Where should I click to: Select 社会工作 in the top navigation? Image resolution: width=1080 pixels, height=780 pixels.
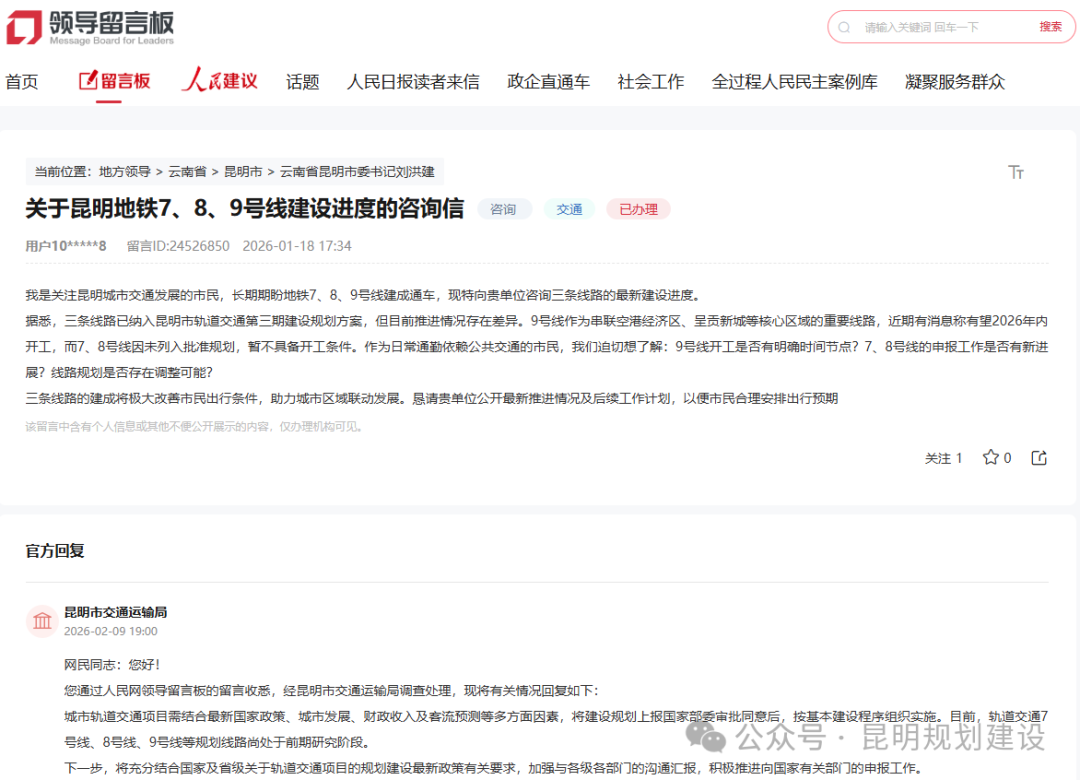coord(650,81)
